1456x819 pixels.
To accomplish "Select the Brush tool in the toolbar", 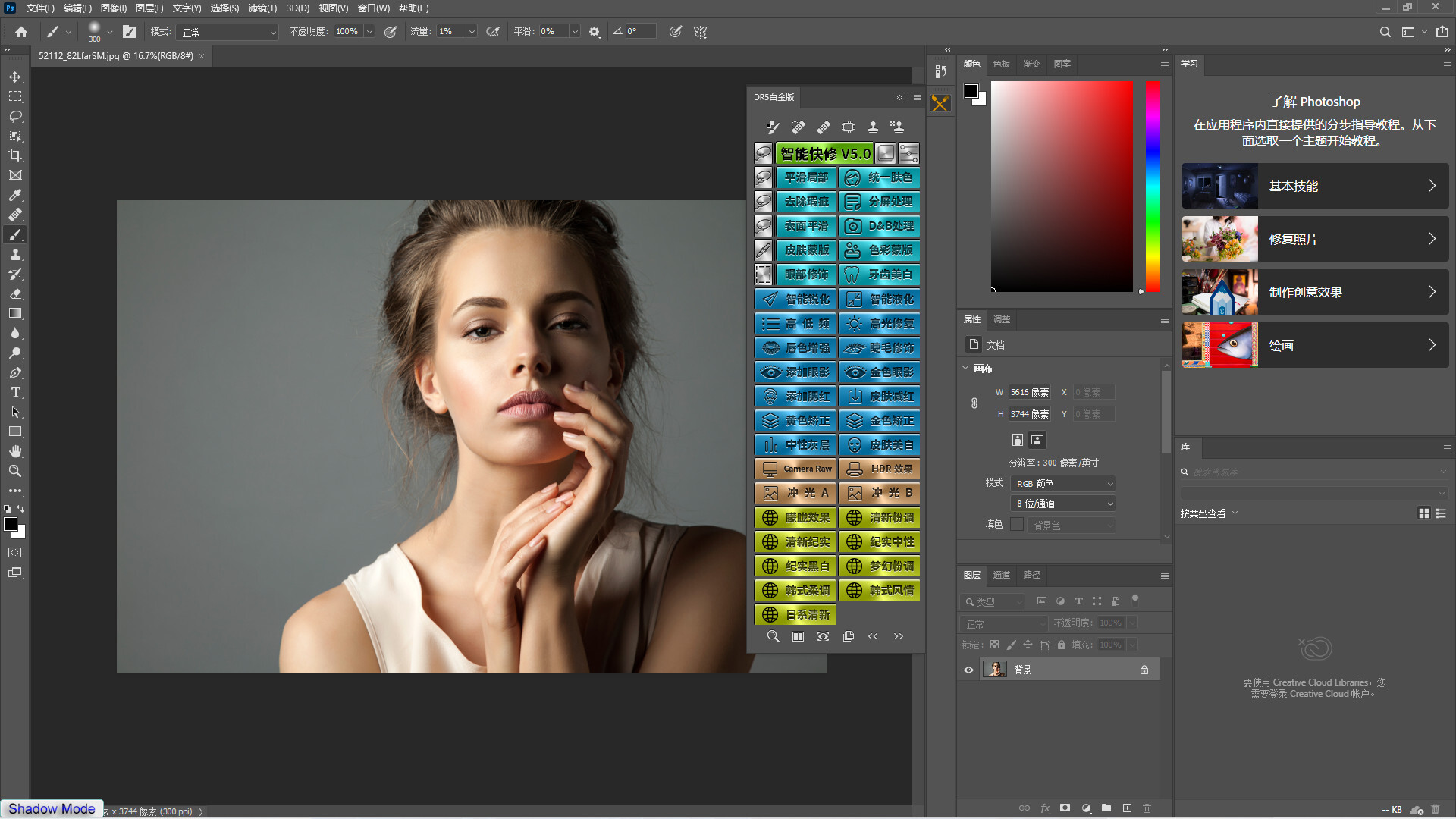I will tap(15, 235).
